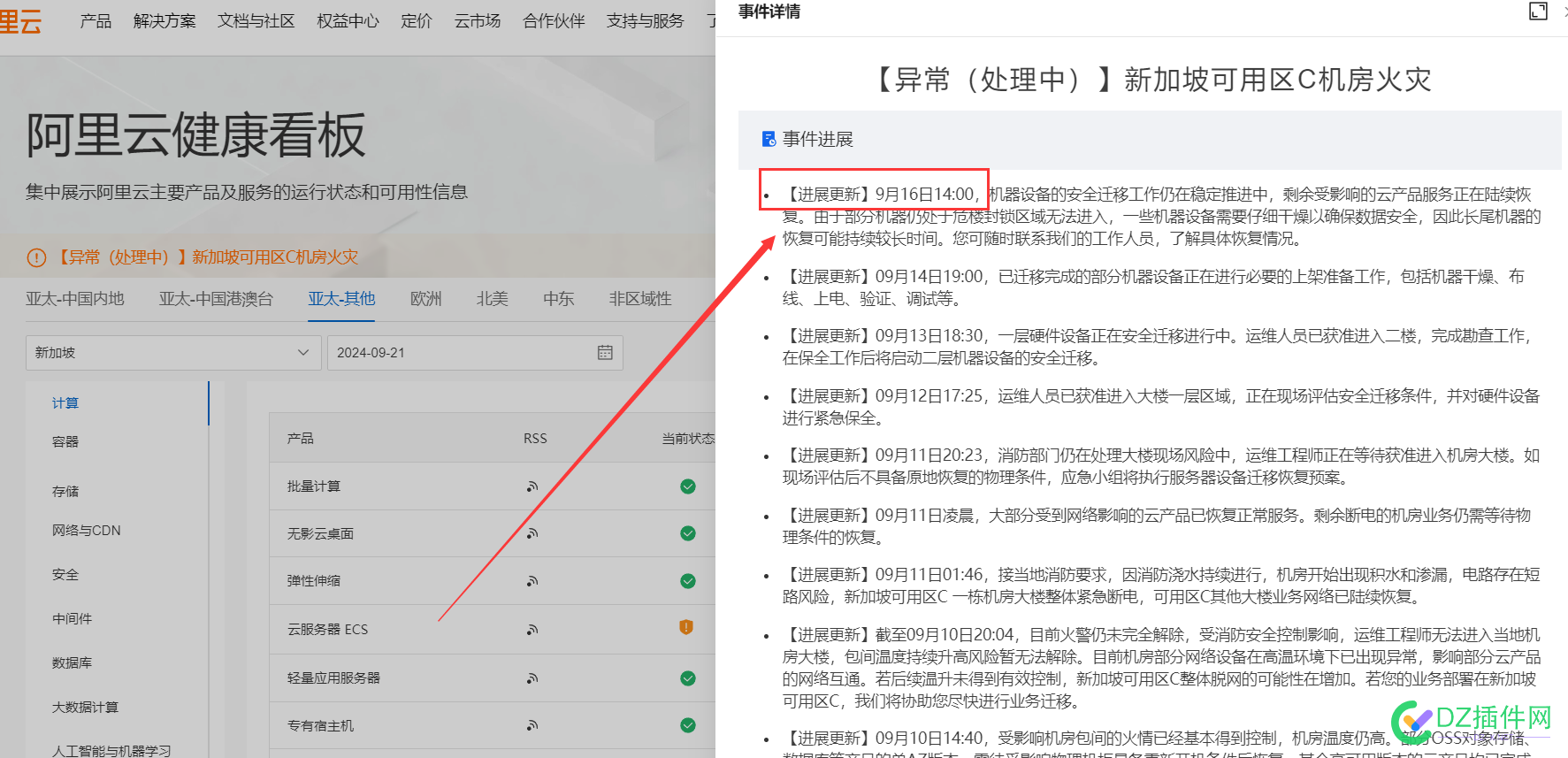Select 容器 in the category sidebar
1568x758 pixels.
pyautogui.click(x=65, y=441)
